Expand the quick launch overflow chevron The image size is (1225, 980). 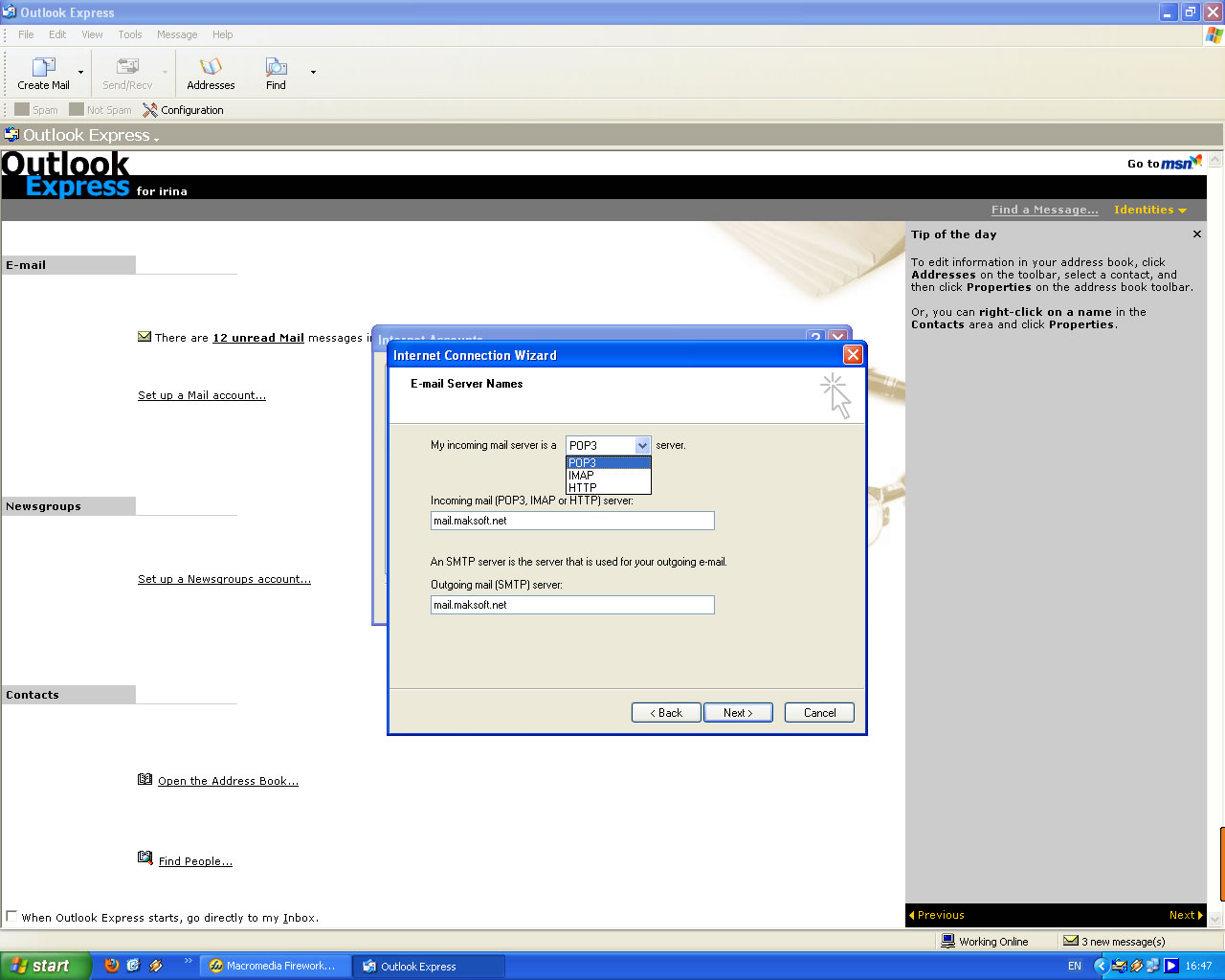[x=188, y=961]
